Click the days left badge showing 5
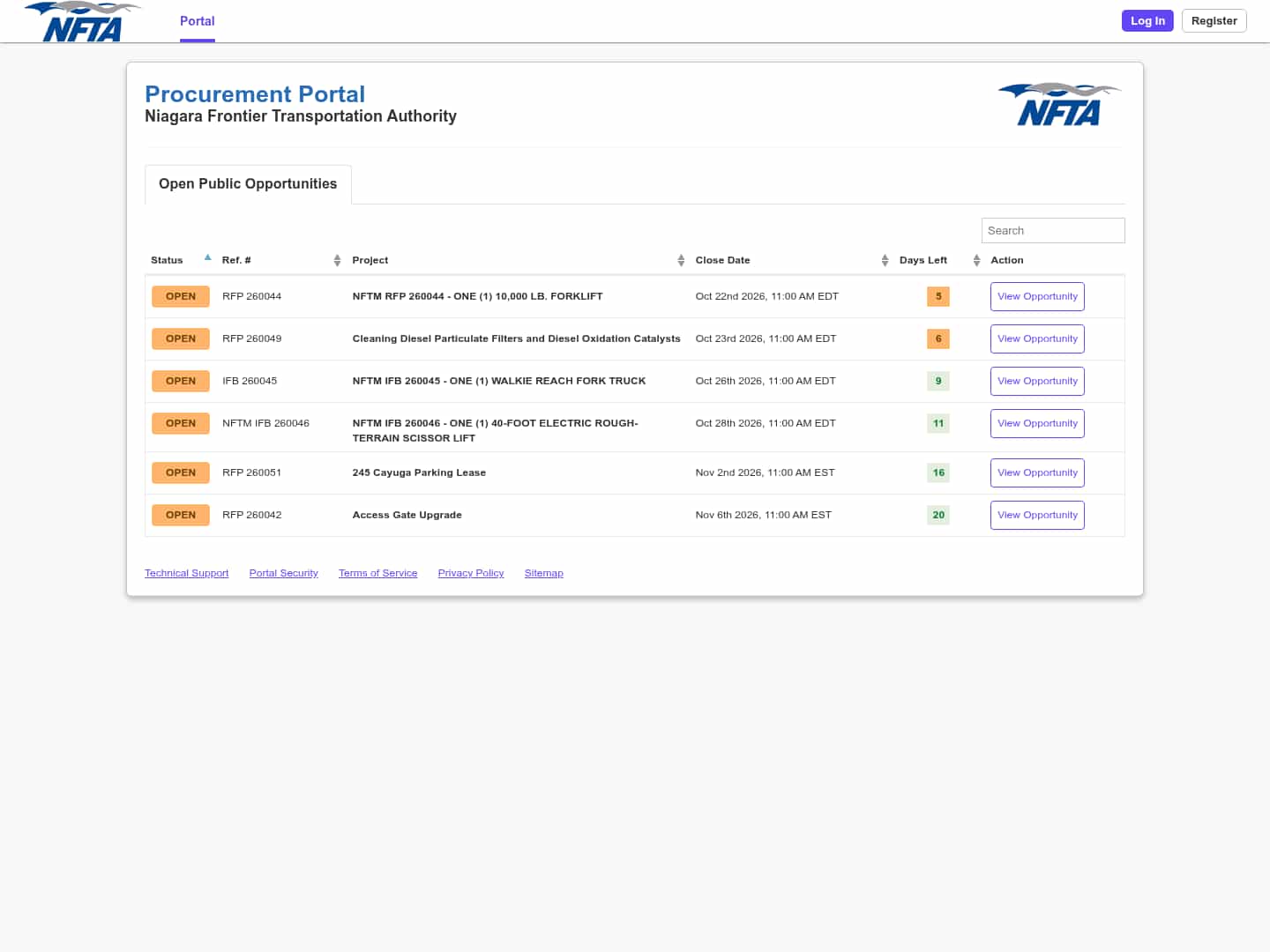This screenshot has width=1270, height=952. click(x=938, y=296)
